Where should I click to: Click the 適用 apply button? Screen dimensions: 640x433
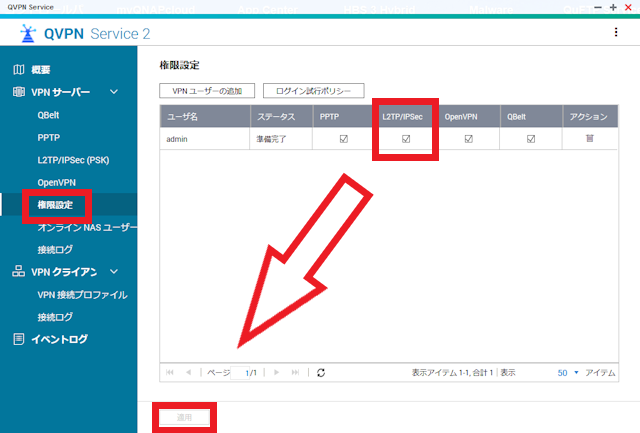184,417
